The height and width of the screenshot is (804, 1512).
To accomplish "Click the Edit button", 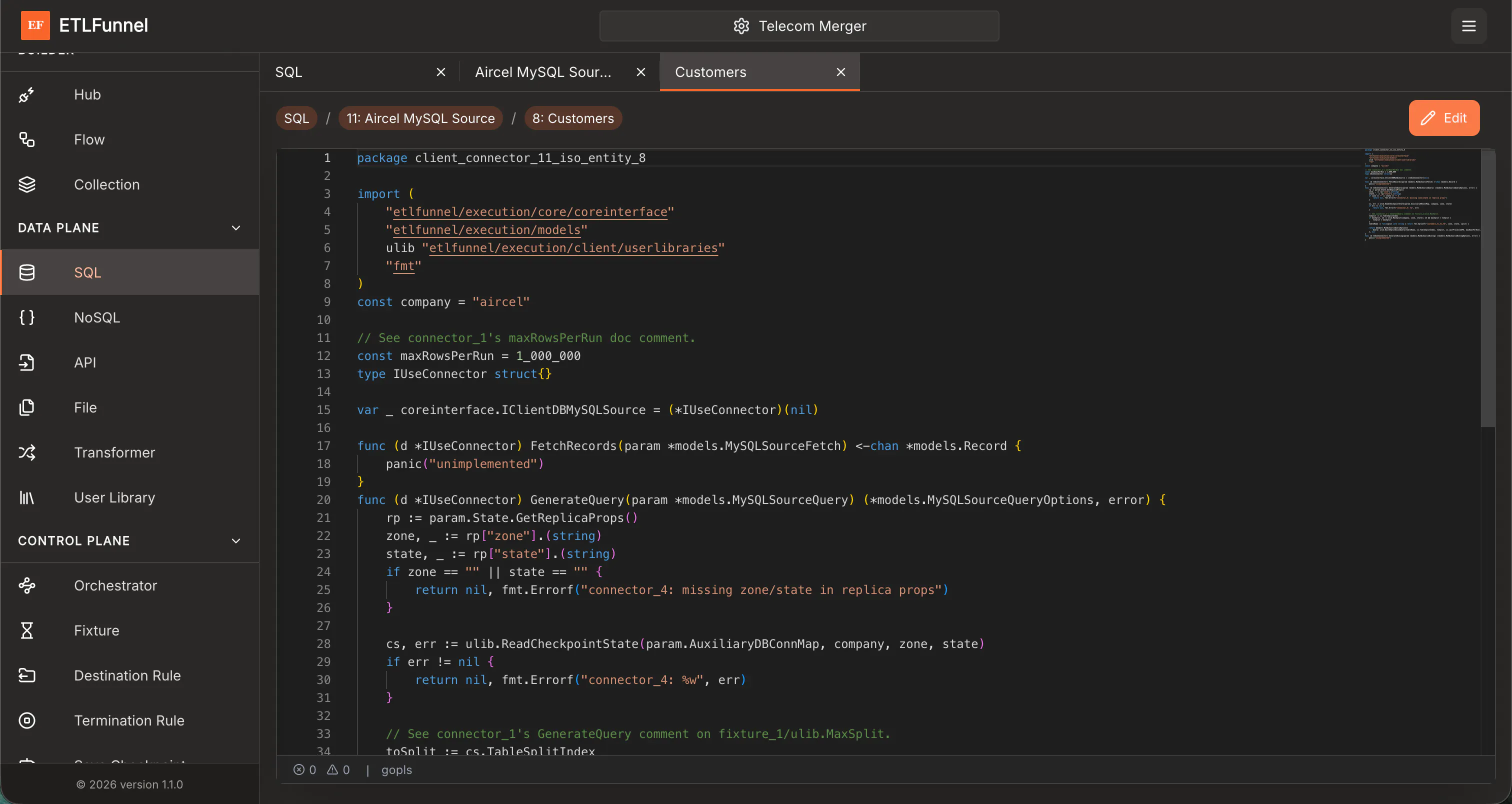I will pos(1444,118).
